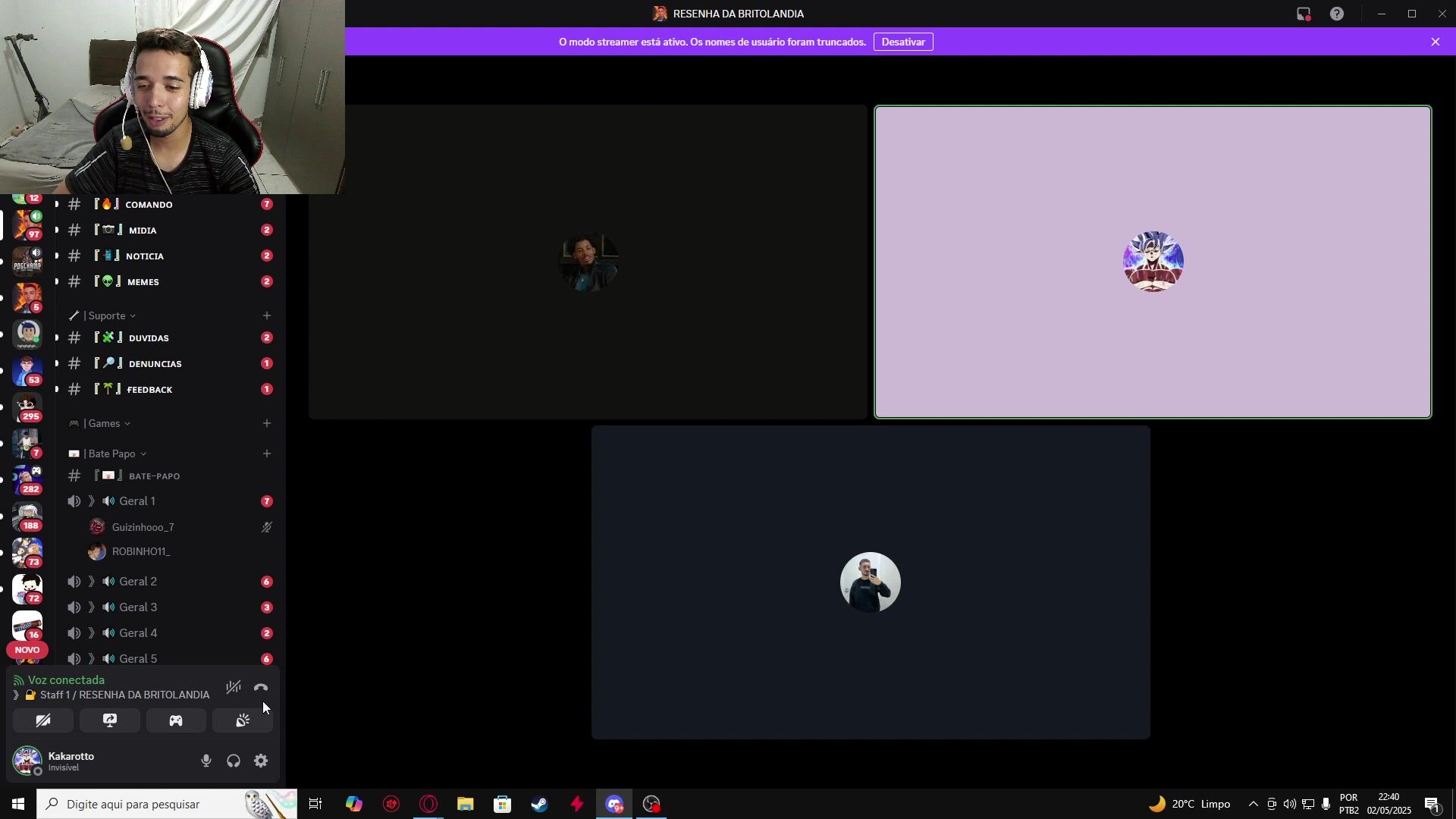Open the Discord inbox icon in the title bar
This screenshot has width=1456, height=819.
[1304, 14]
